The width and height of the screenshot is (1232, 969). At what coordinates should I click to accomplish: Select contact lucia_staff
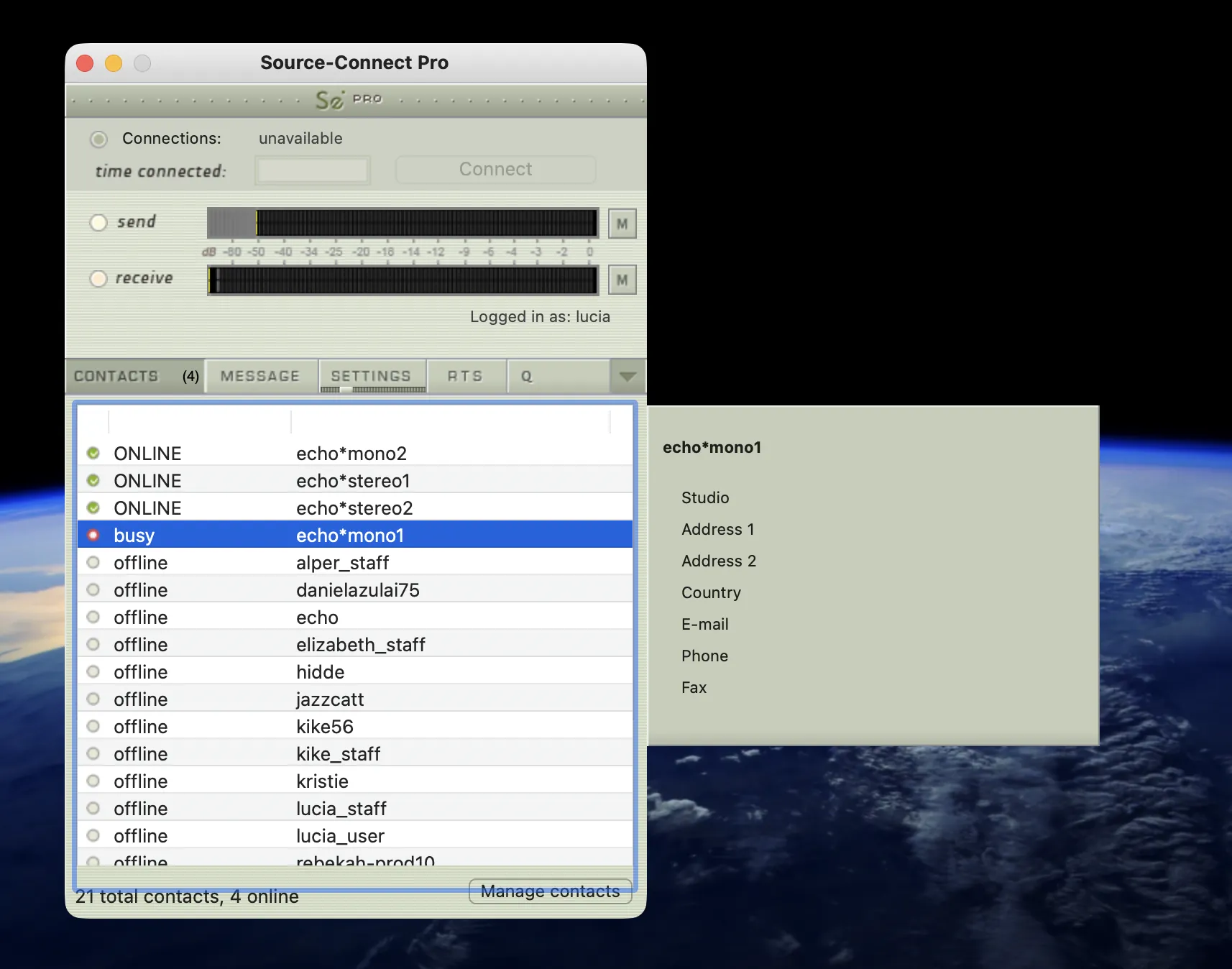click(x=355, y=808)
